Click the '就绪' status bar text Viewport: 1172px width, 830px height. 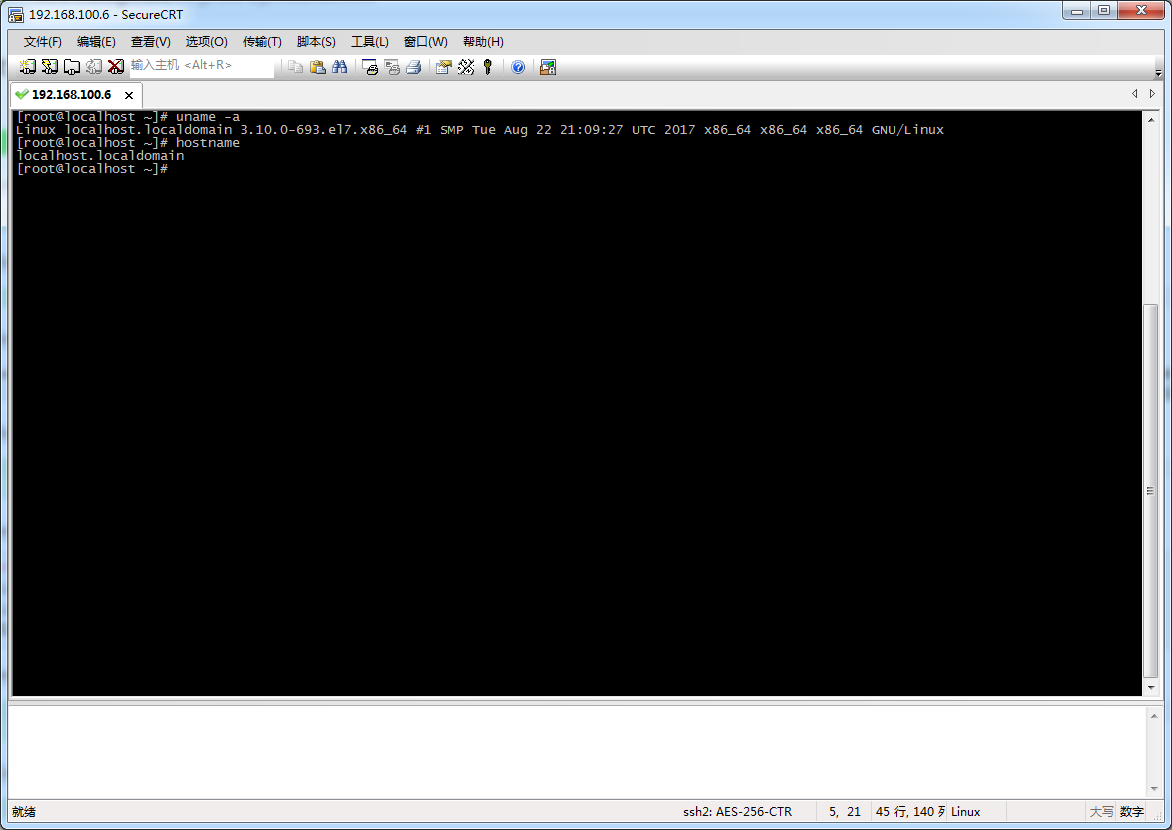click(24, 811)
